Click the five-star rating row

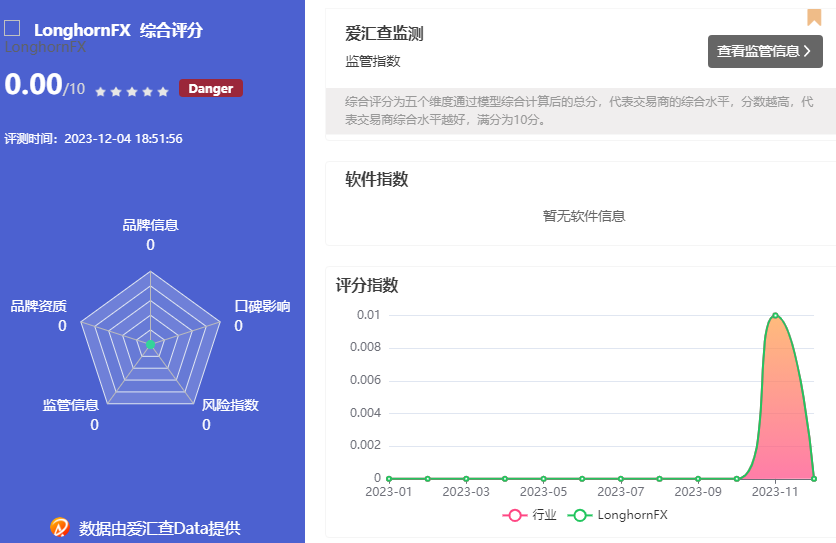132,92
